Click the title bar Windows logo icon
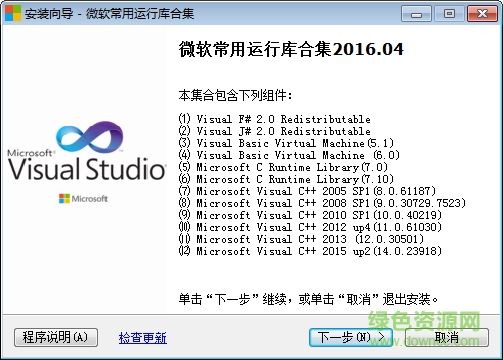Screen dimensions: 503x360 click(x=12, y=13)
